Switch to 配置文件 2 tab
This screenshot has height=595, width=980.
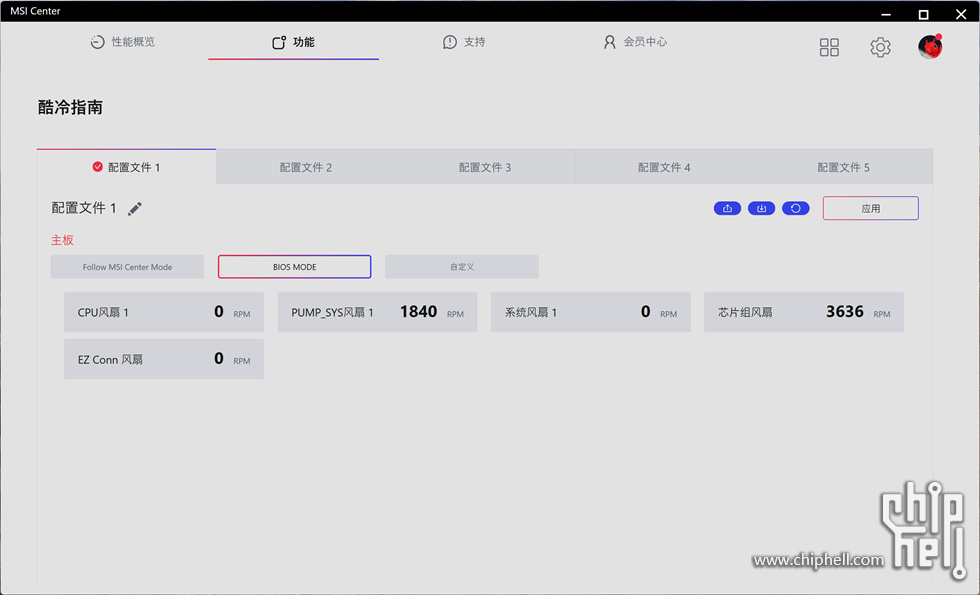pyautogui.click(x=306, y=167)
